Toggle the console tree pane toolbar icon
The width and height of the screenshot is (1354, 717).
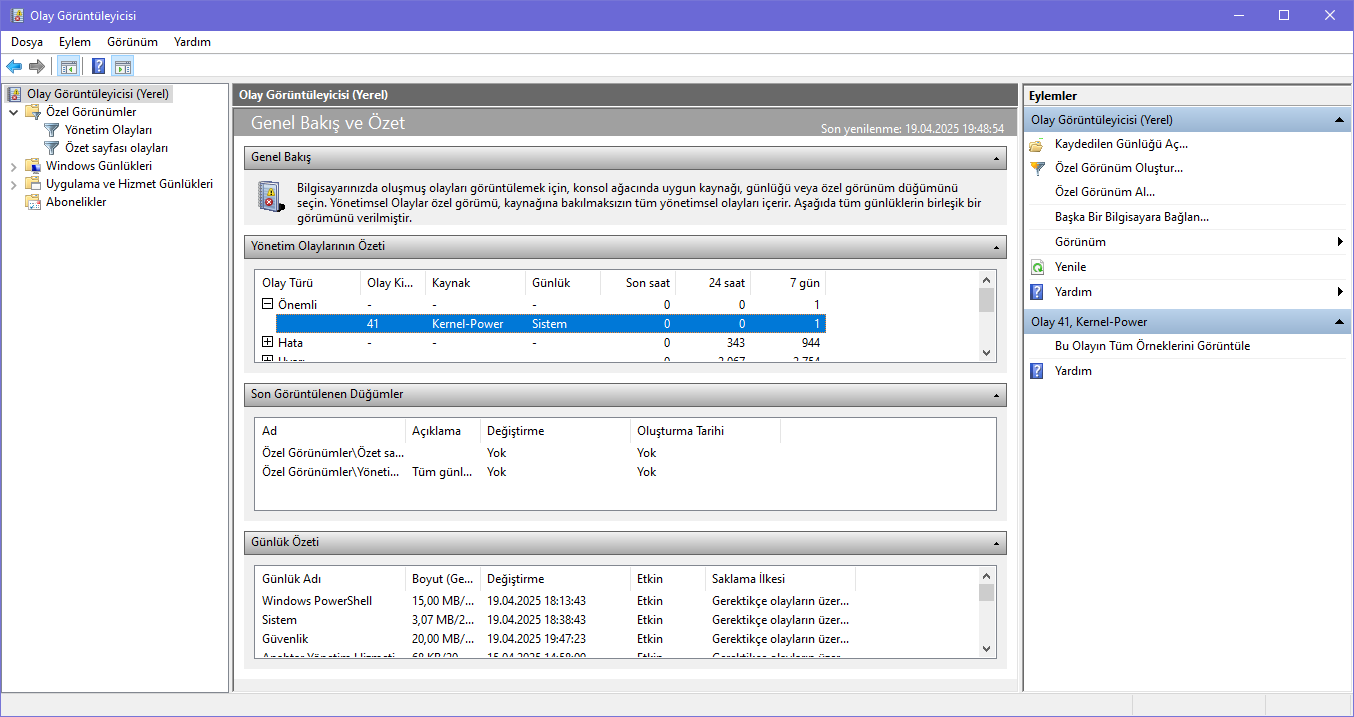tap(68, 67)
